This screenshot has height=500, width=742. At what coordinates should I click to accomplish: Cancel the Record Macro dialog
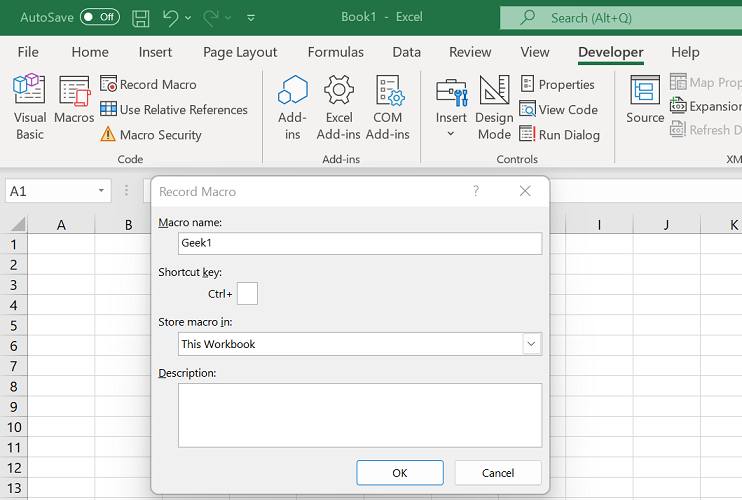(498, 473)
